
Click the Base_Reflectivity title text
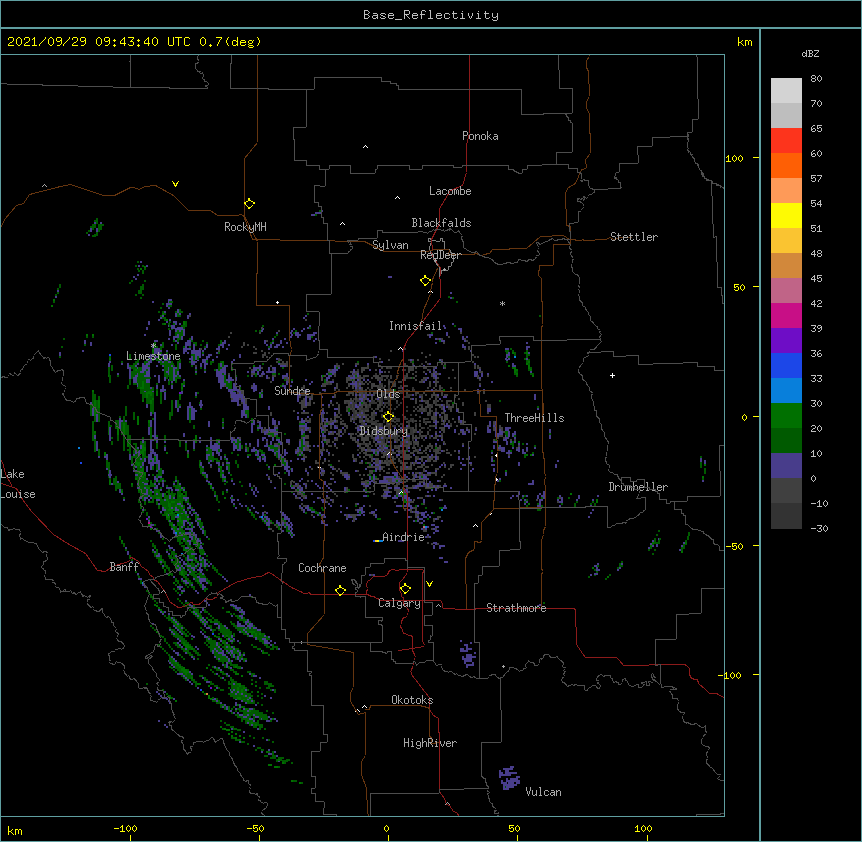[x=431, y=15]
